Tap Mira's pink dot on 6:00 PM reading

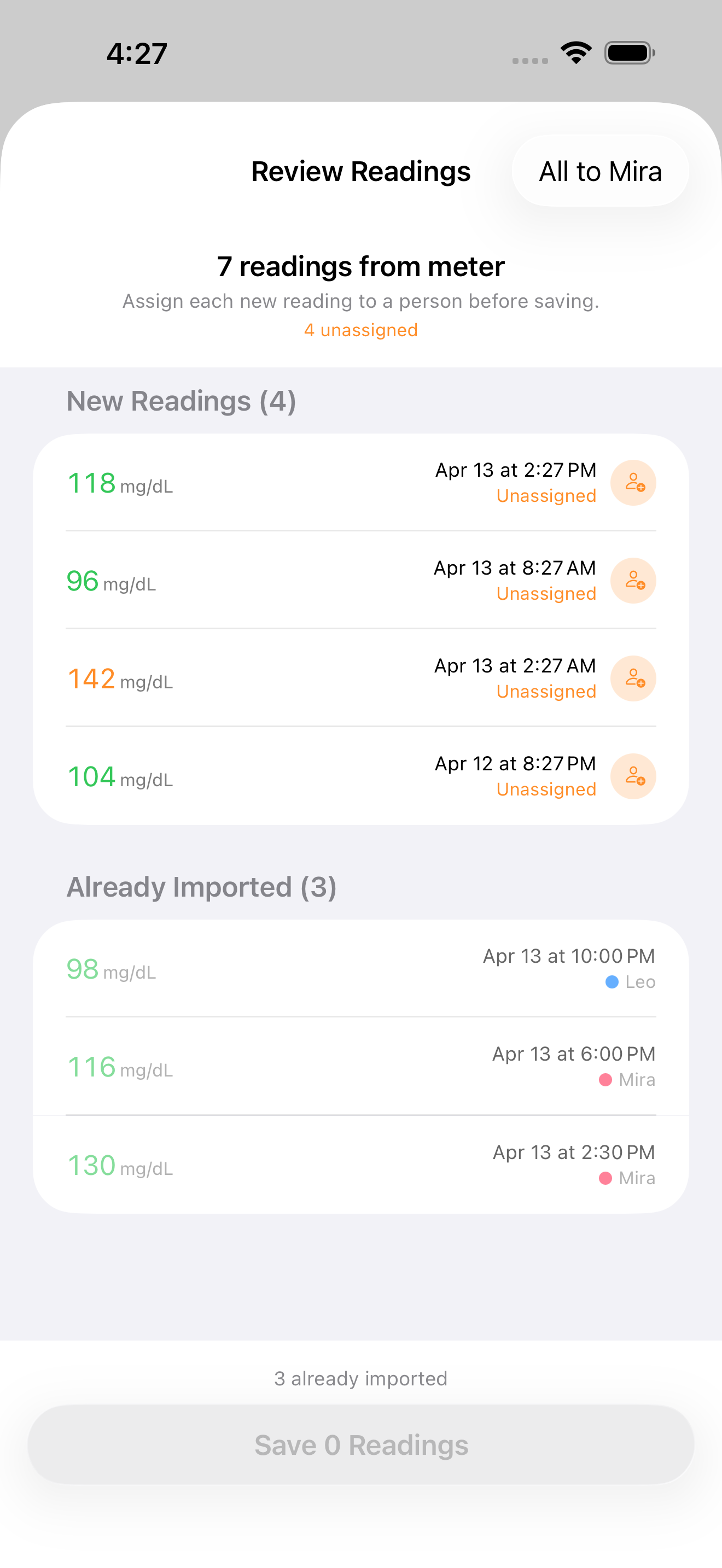[605, 1080]
